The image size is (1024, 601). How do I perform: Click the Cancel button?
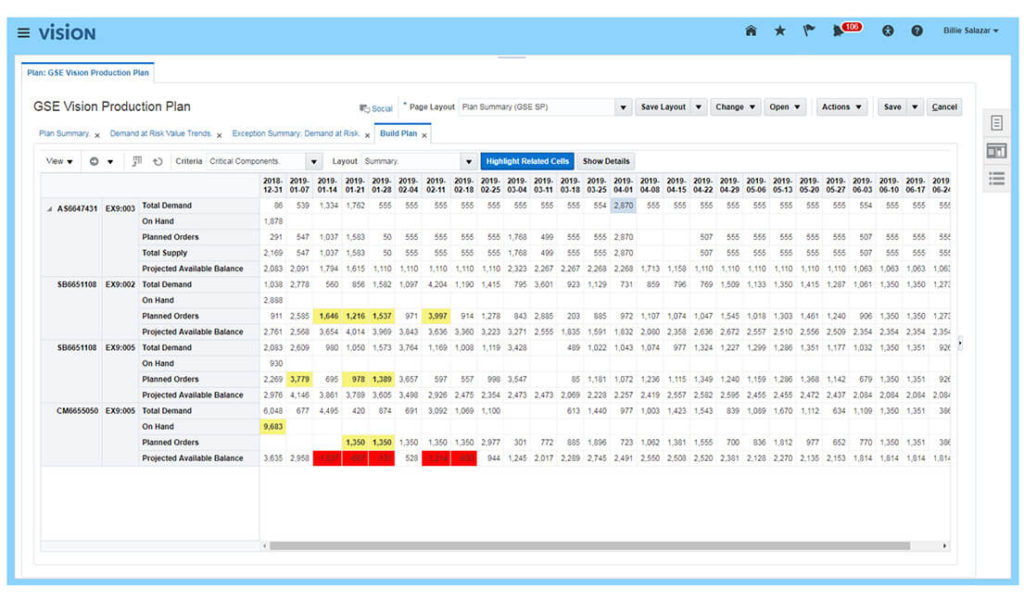pos(944,107)
